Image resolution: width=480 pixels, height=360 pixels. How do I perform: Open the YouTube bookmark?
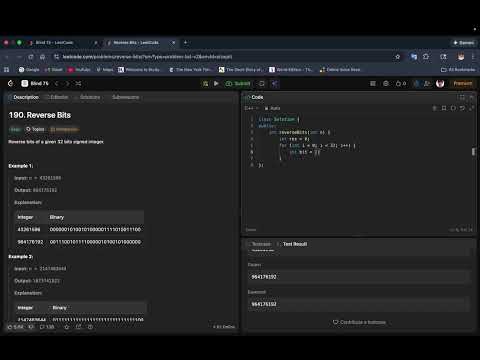tap(79, 70)
